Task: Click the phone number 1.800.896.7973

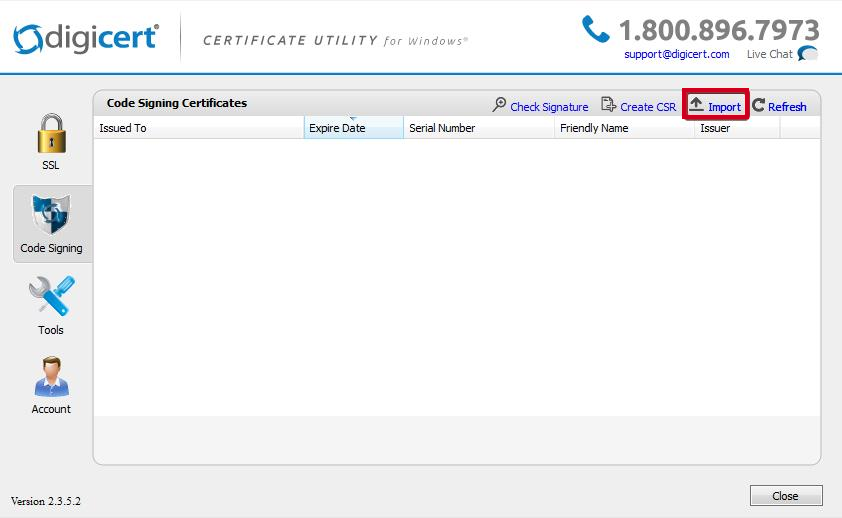Action: [x=719, y=30]
